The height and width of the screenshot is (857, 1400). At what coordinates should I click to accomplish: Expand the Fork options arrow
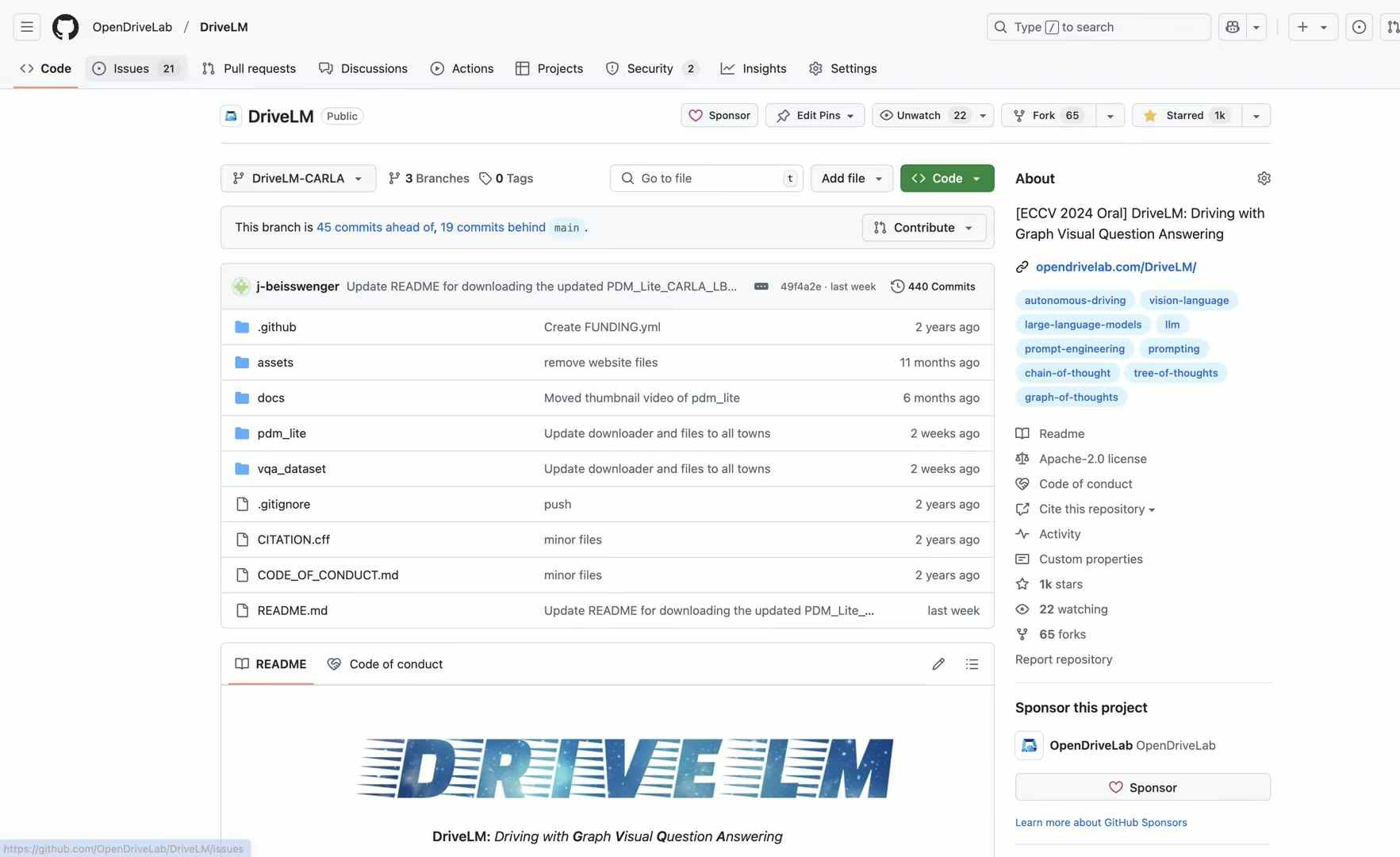(1110, 116)
